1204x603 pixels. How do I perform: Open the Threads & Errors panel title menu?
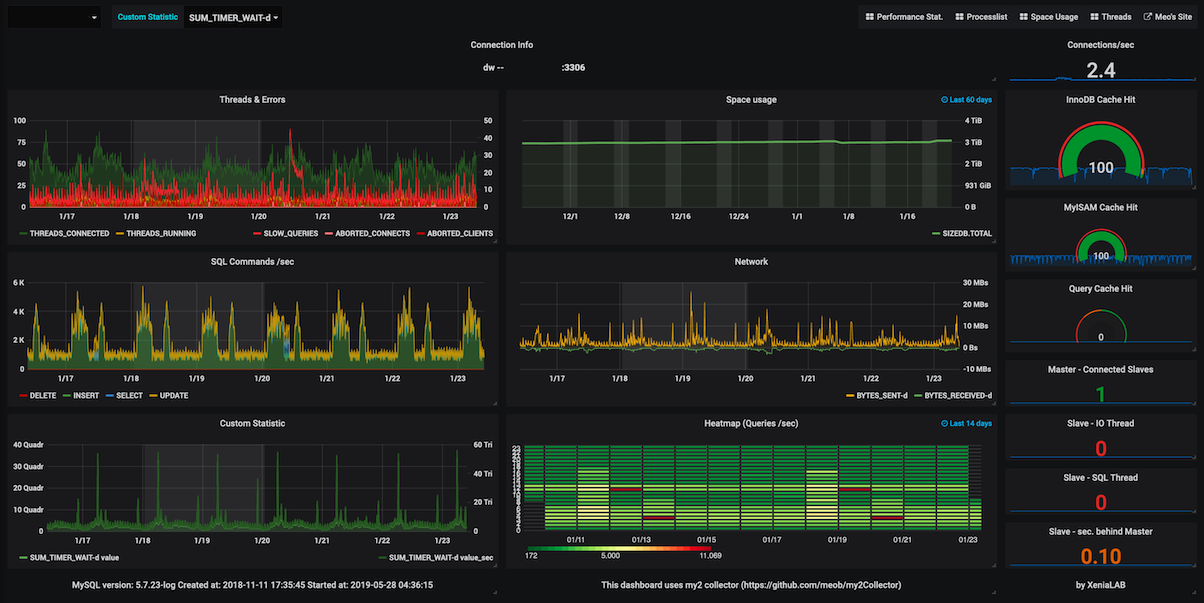coord(252,99)
